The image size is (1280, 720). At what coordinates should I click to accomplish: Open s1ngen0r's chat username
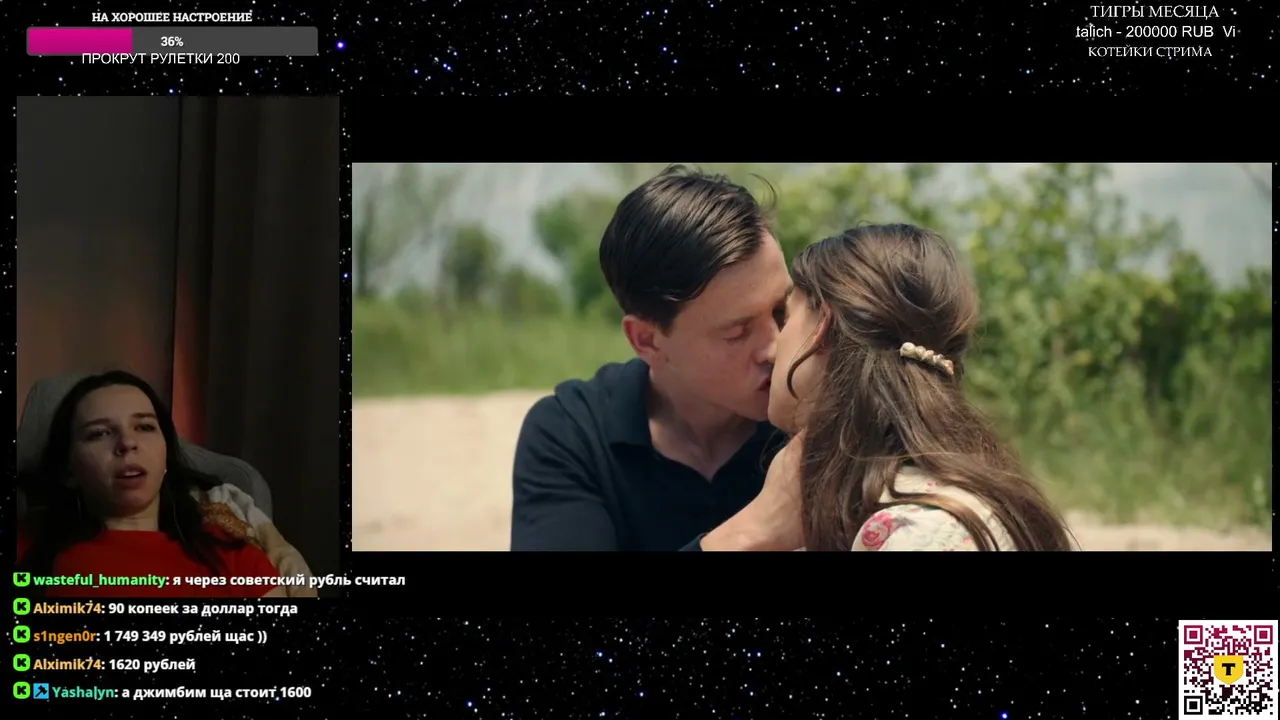[x=65, y=636]
